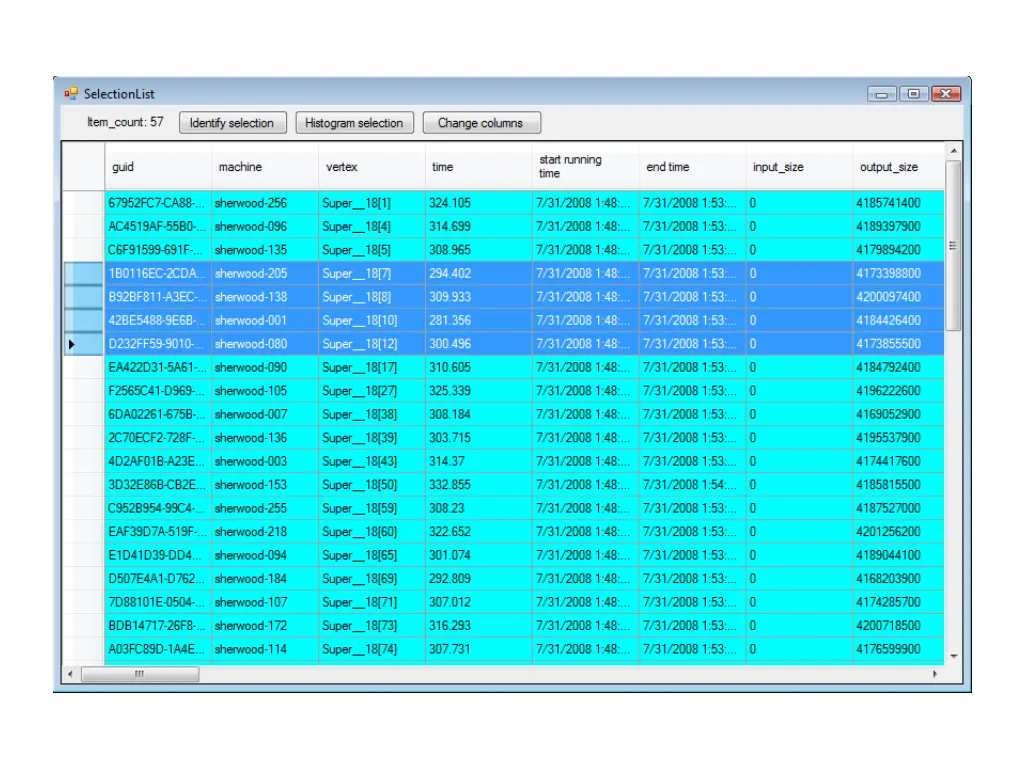
Task: Maximize the SelectionList window
Action: 914,94
